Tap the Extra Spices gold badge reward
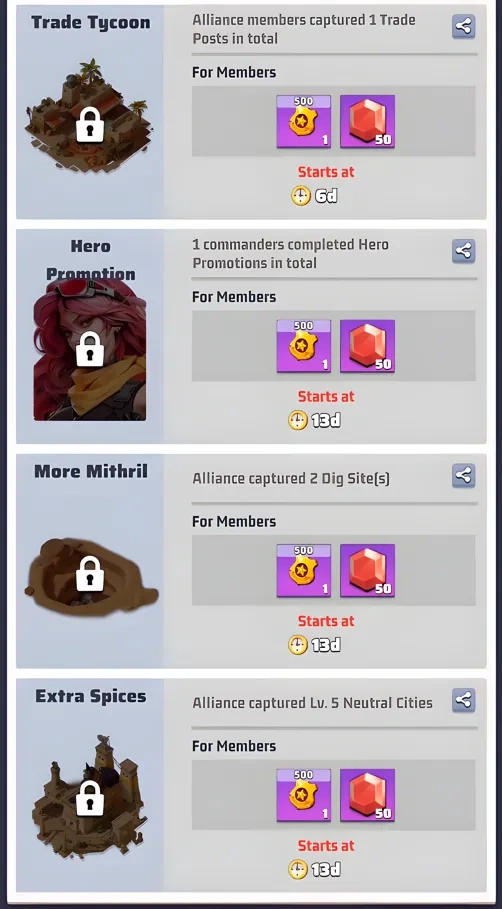The height and width of the screenshot is (909, 502). tap(304, 795)
